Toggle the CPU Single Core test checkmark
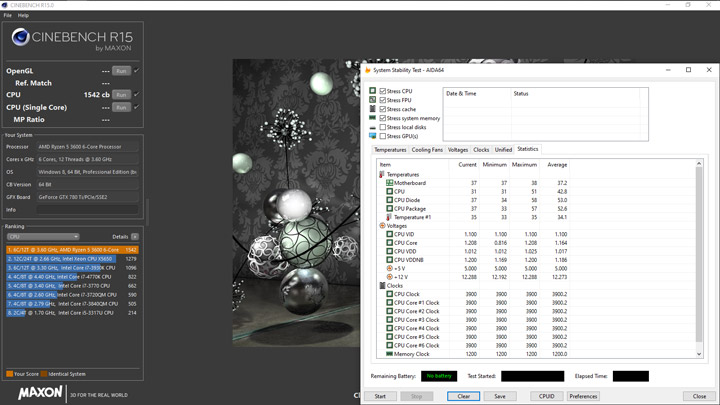 pos(136,107)
